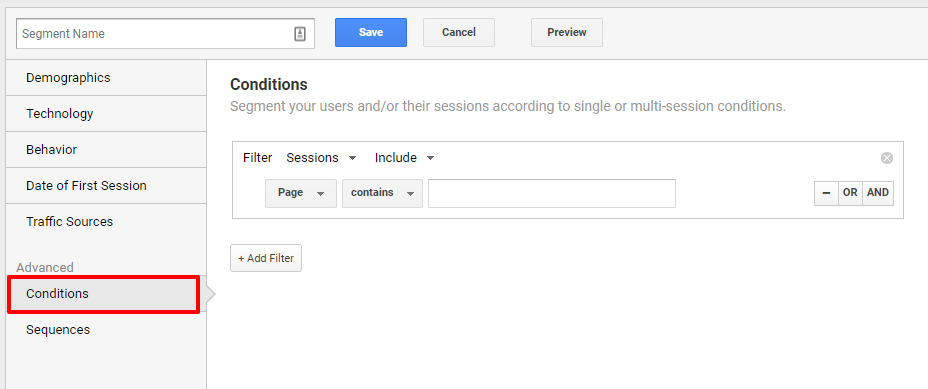The height and width of the screenshot is (389, 928).
Task: Open the Demographics section
Action: [106, 78]
